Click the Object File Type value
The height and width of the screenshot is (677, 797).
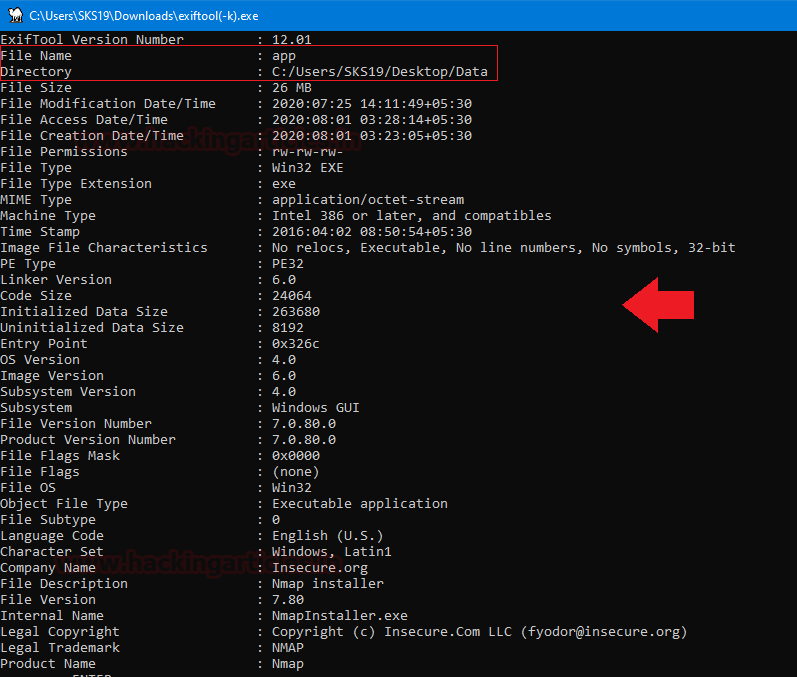360,504
